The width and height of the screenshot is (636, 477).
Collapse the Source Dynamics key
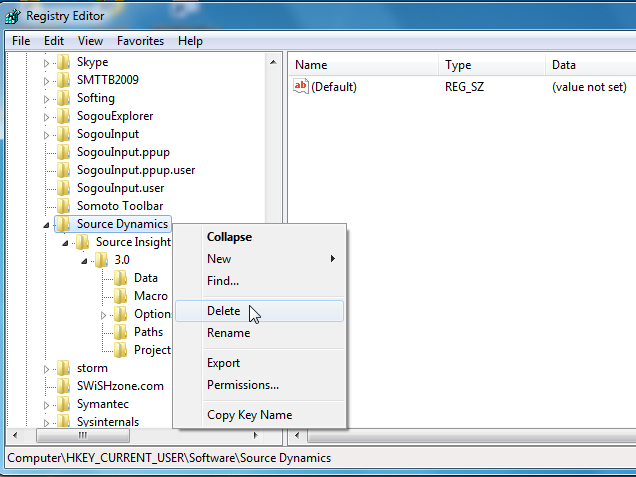point(46,225)
